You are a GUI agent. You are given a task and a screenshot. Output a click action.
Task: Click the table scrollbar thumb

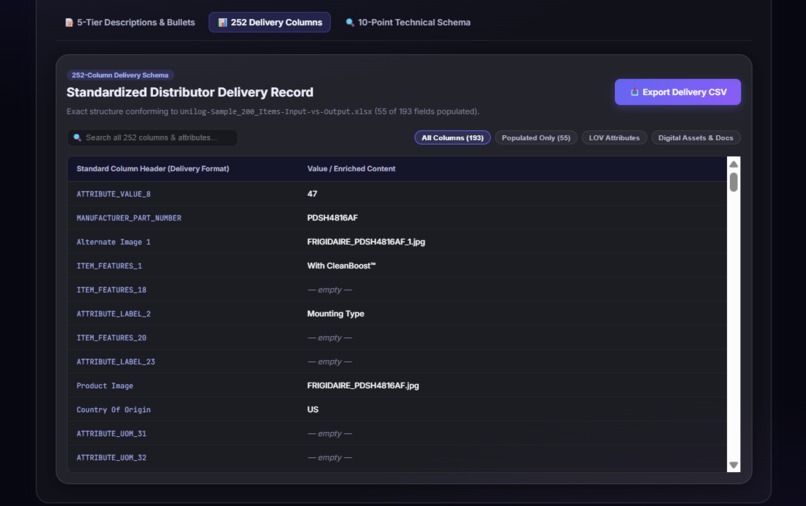pos(734,182)
